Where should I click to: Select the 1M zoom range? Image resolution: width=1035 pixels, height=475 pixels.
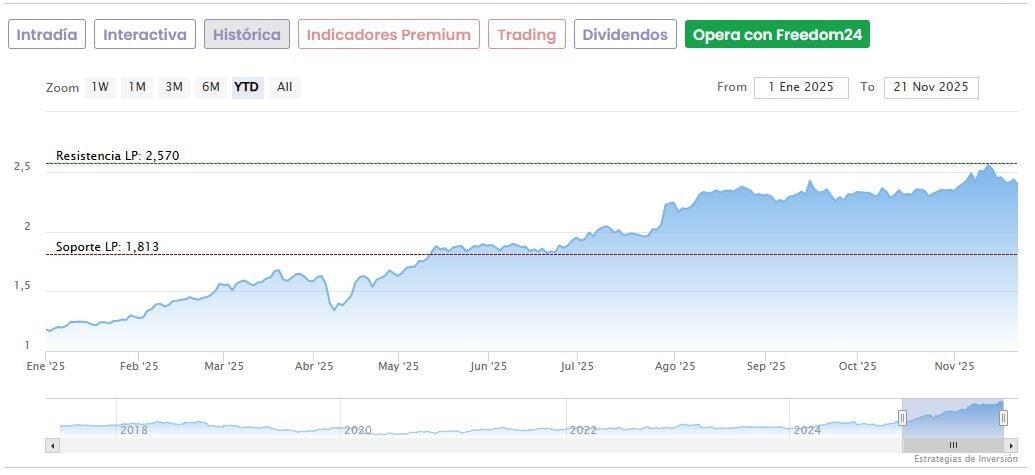[137, 87]
